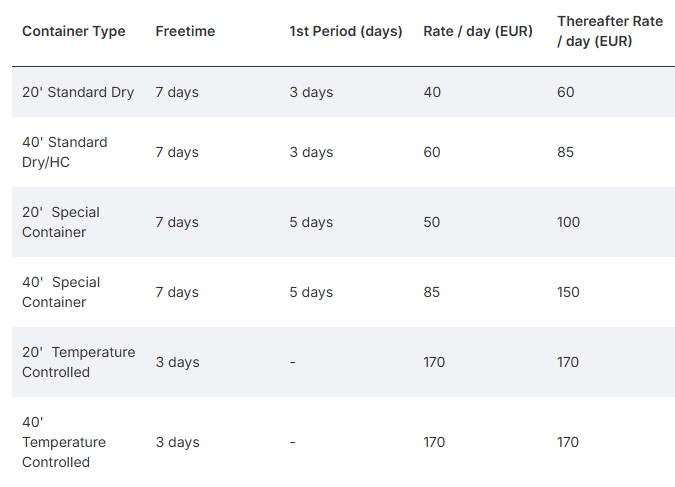This screenshot has width=675, height=487.
Task: Click rate value 50 for 20' Special Container
Action: coord(432,222)
